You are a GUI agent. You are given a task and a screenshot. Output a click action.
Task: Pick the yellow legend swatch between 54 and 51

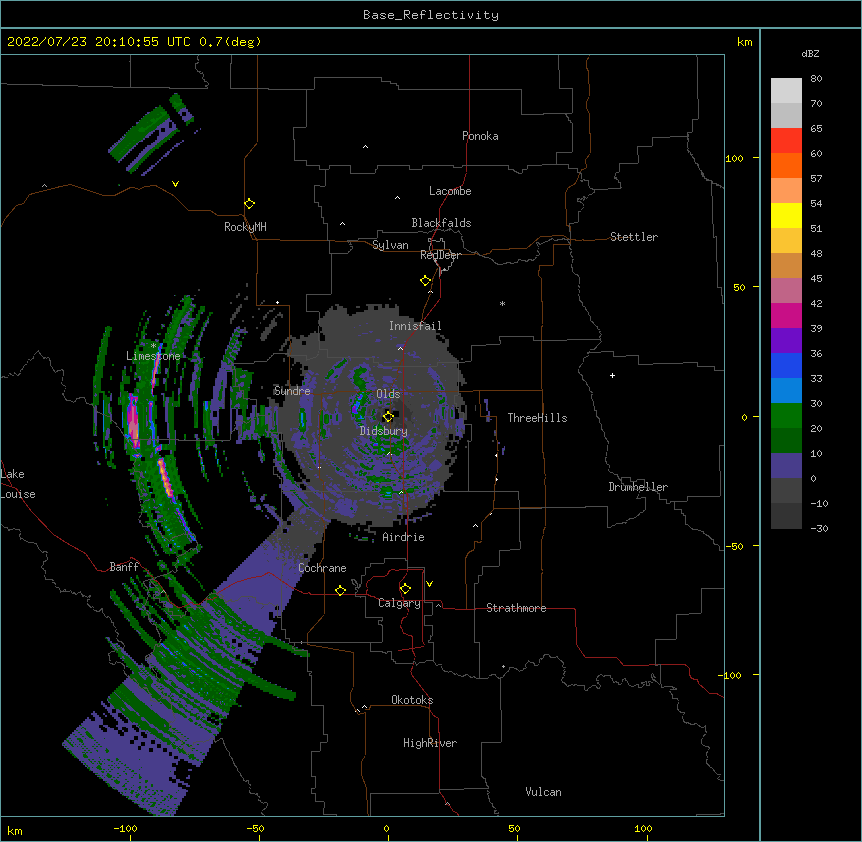pyautogui.click(x=786, y=215)
